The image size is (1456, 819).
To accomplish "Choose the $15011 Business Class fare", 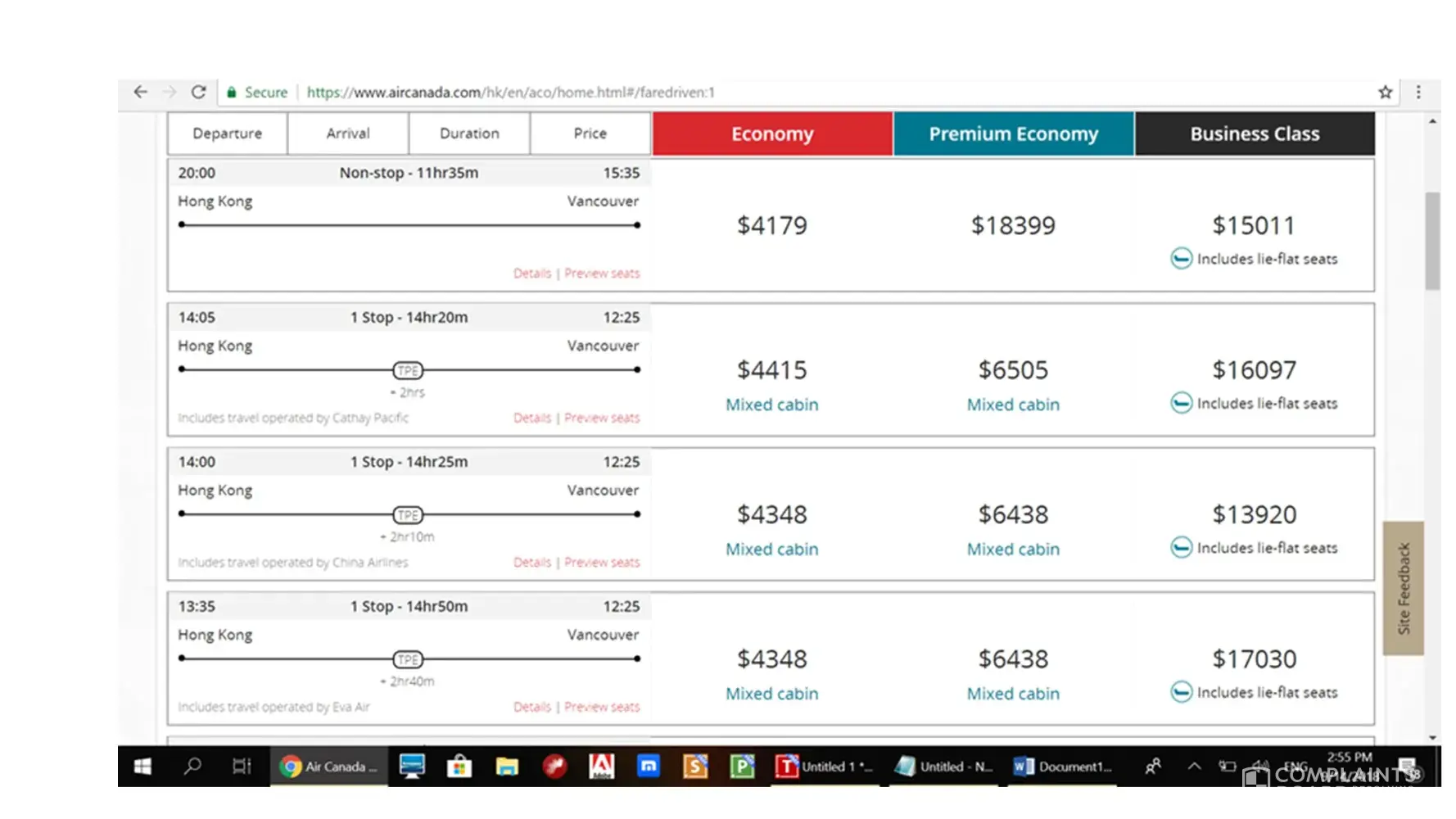I will tap(1254, 225).
